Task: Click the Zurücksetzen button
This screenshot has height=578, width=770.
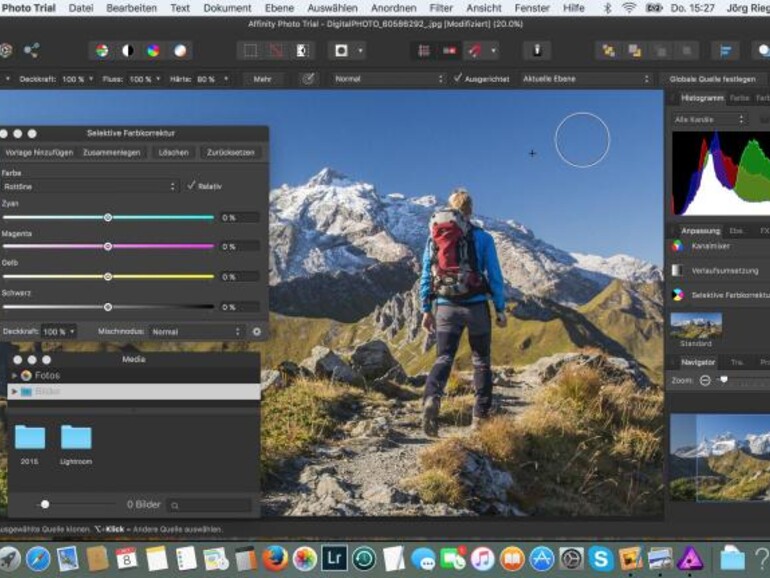Action: click(231, 153)
